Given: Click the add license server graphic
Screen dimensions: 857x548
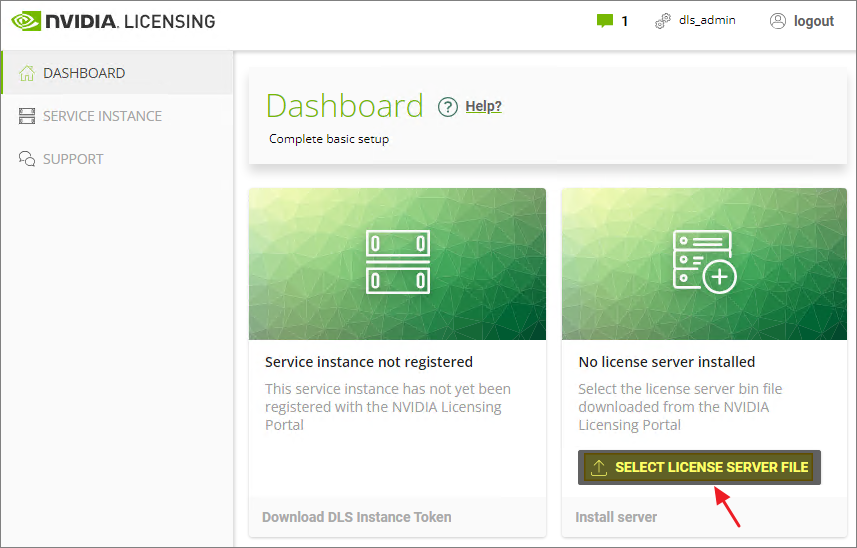Looking at the screenshot, I should pyautogui.click(x=704, y=262).
